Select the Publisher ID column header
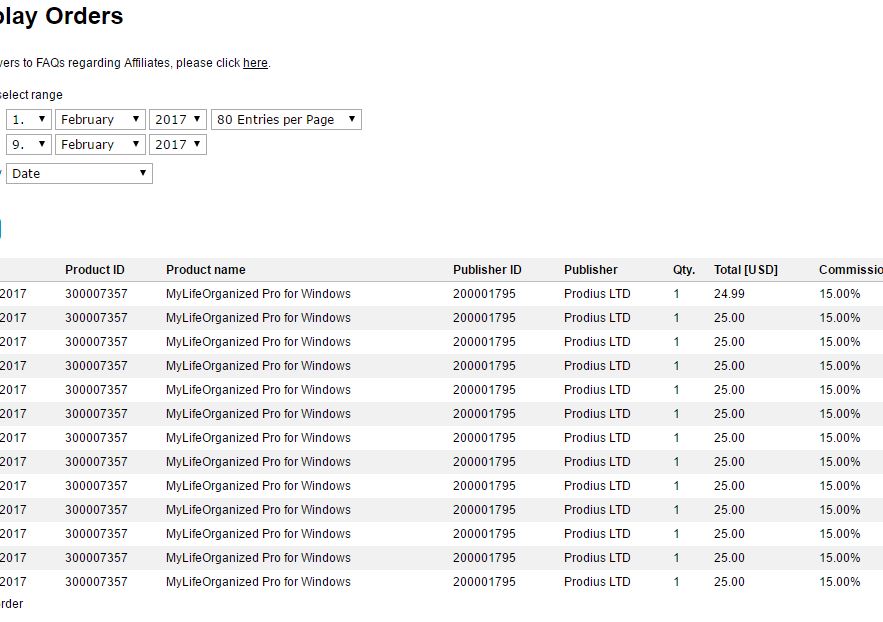 pyautogui.click(x=487, y=270)
